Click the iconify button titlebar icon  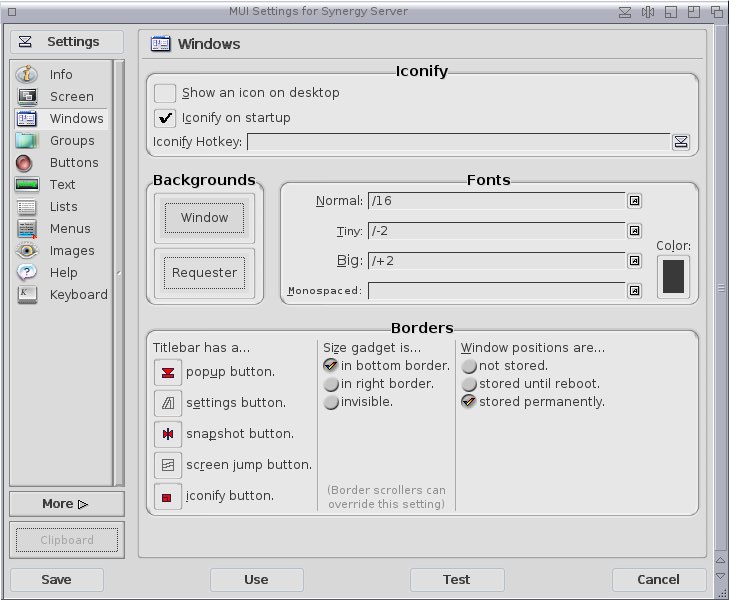(x=167, y=497)
